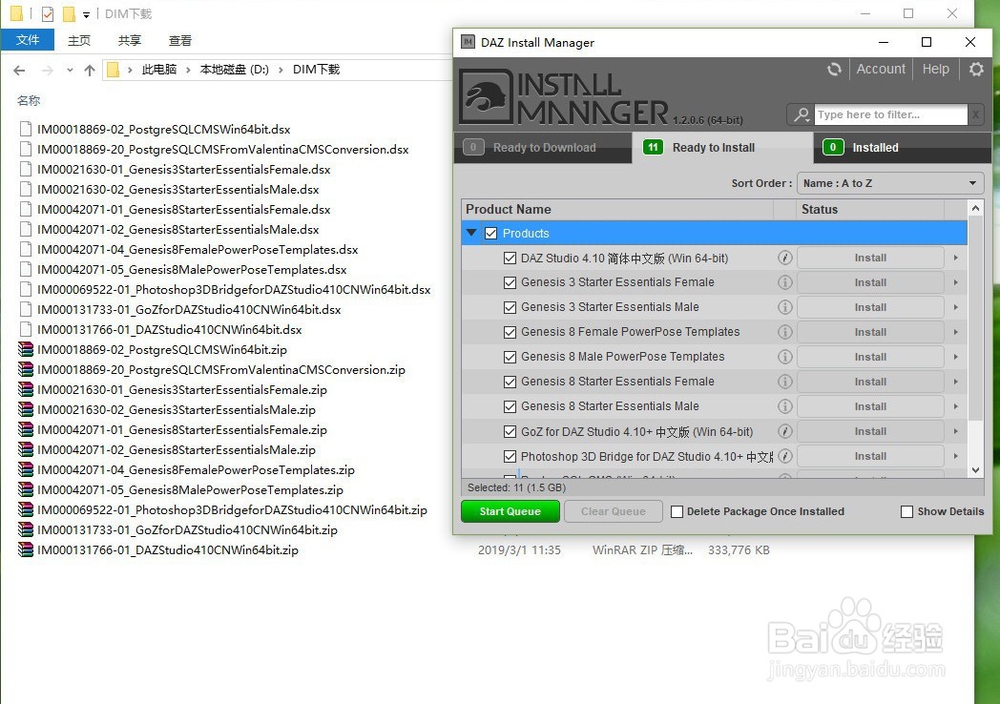Switch to Ready to Download tab
Screen dimensions: 1000x704
[543, 148]
